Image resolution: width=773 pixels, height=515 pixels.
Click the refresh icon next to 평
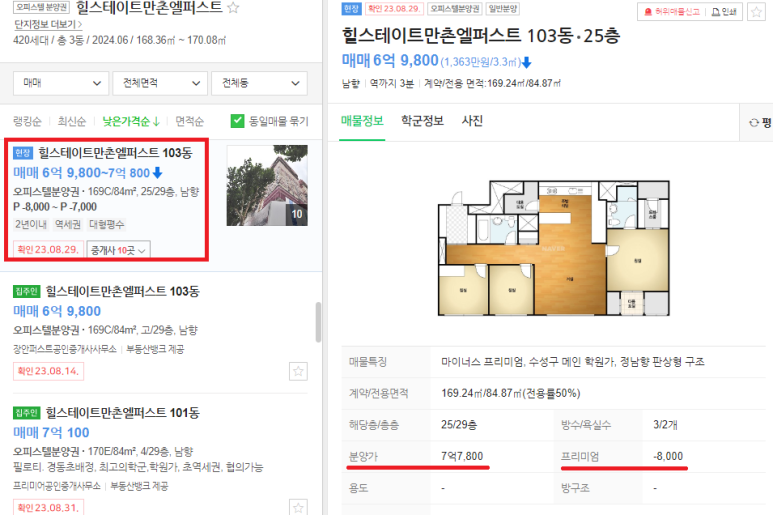pyautogui.click(x=754, y=122)
